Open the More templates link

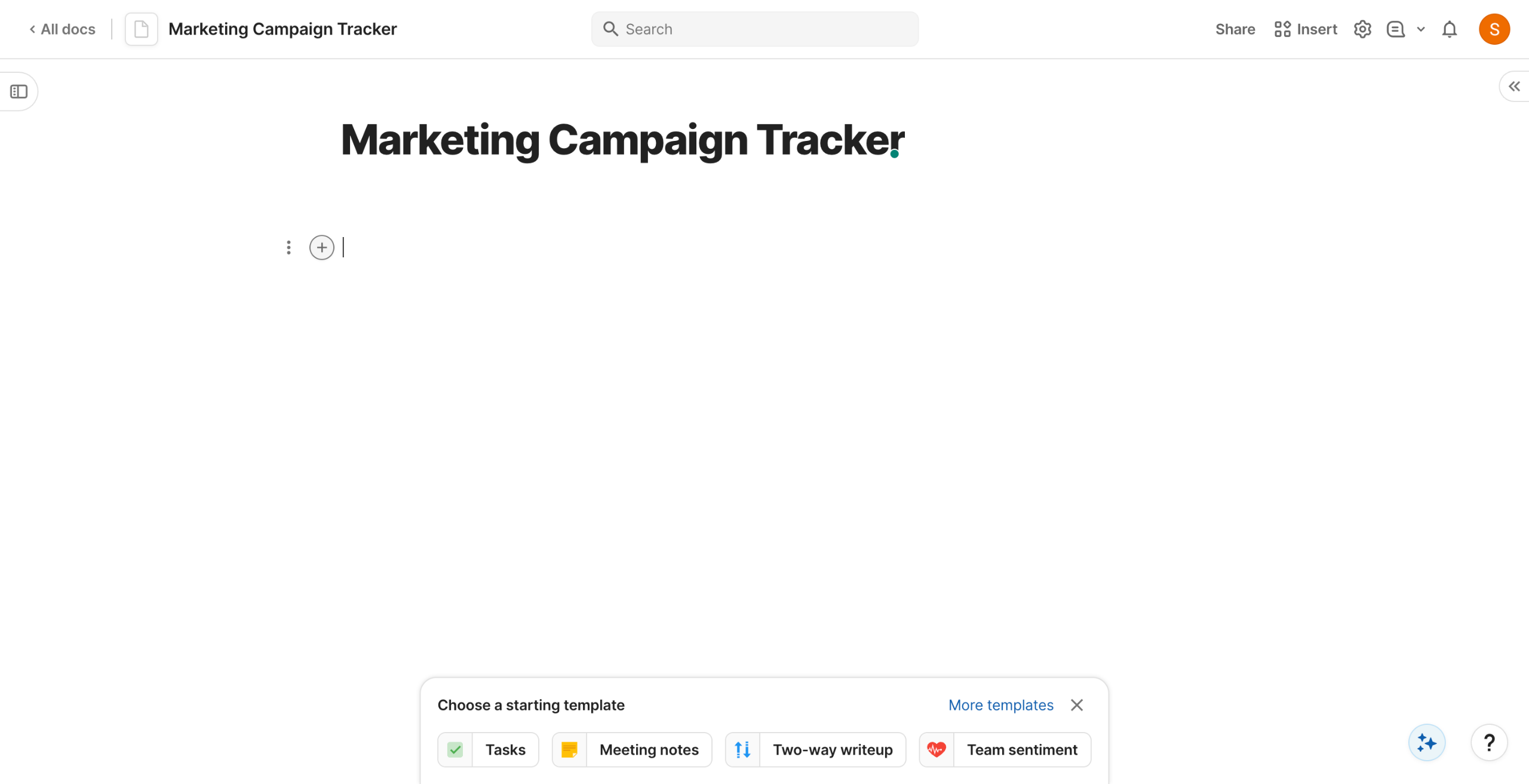pyautogui.click(x=1000, y=705)
